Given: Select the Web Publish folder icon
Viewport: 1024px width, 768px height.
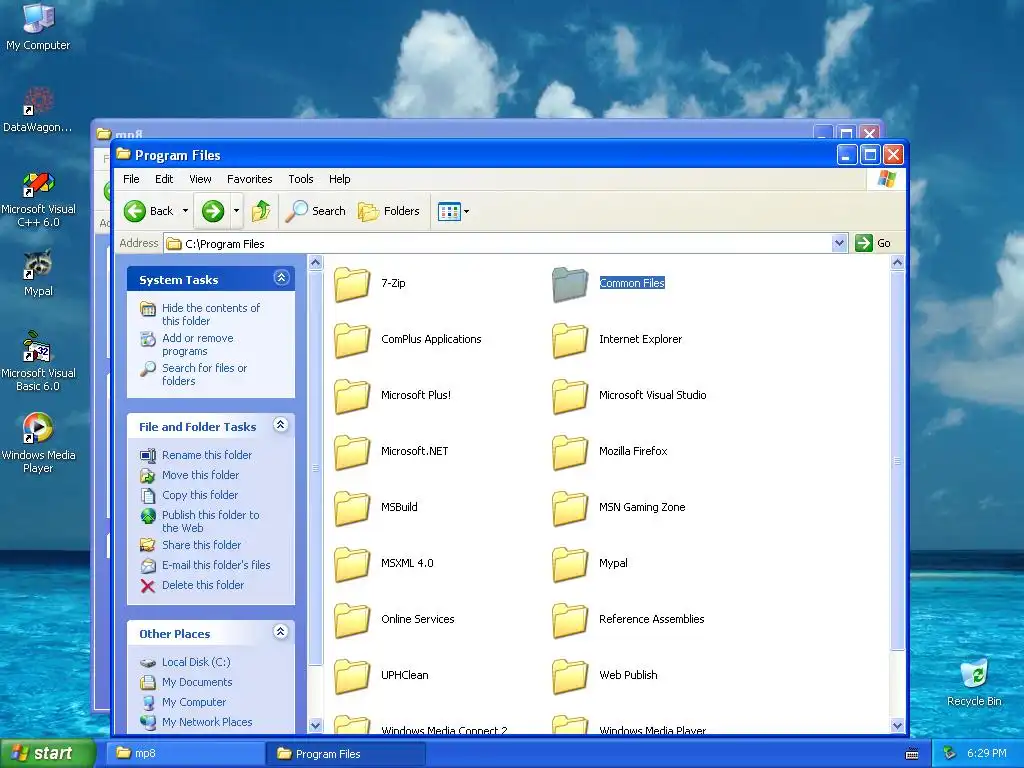Looking at the screenshot, I should pyautogui.click(x=570, y=677).
